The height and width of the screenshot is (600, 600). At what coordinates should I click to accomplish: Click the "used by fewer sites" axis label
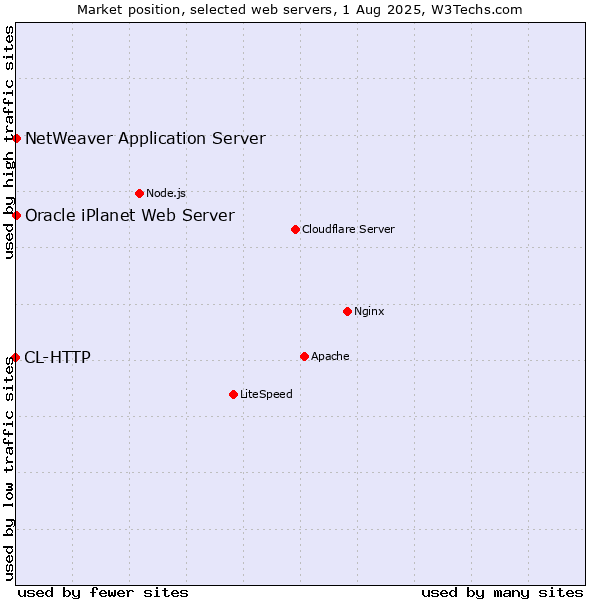pyautogui.click(x=103, y=593)
